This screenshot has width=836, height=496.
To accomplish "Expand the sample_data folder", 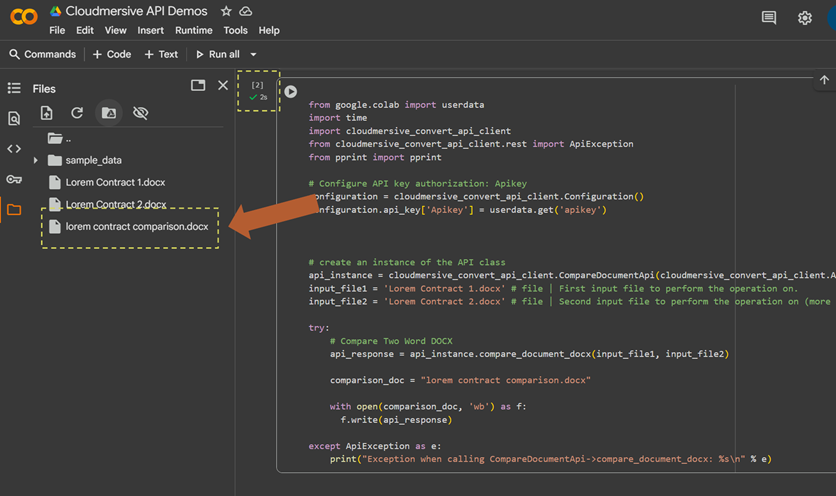I will [x=36, y=160].
